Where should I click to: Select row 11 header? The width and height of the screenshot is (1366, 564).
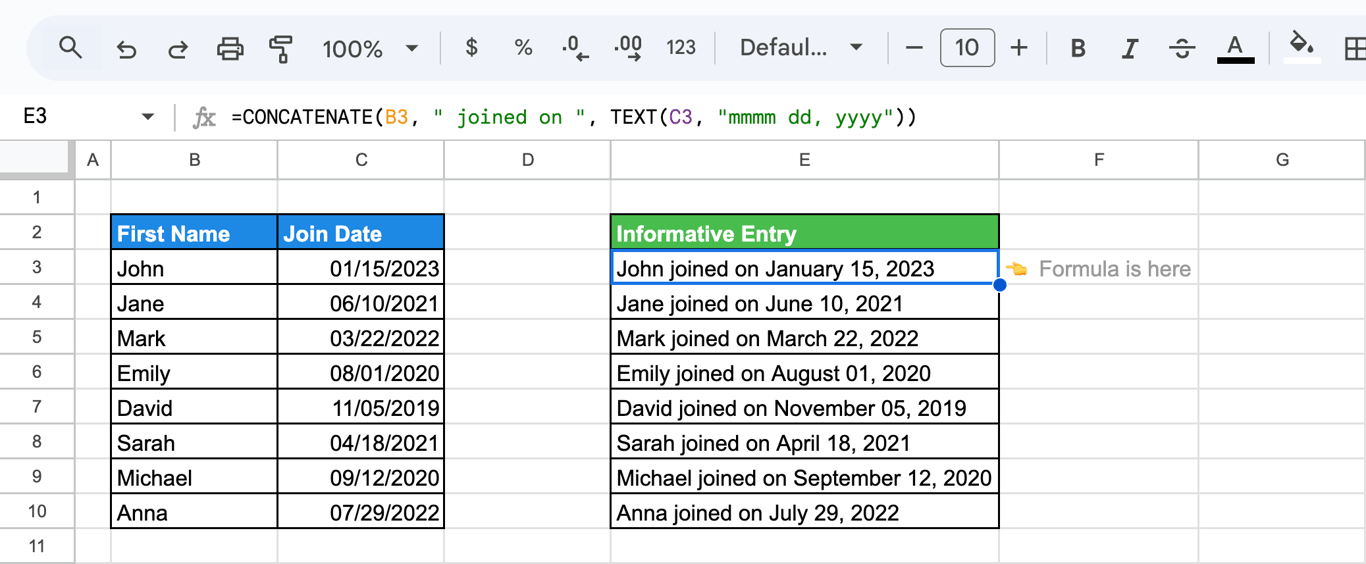[37, 546]
